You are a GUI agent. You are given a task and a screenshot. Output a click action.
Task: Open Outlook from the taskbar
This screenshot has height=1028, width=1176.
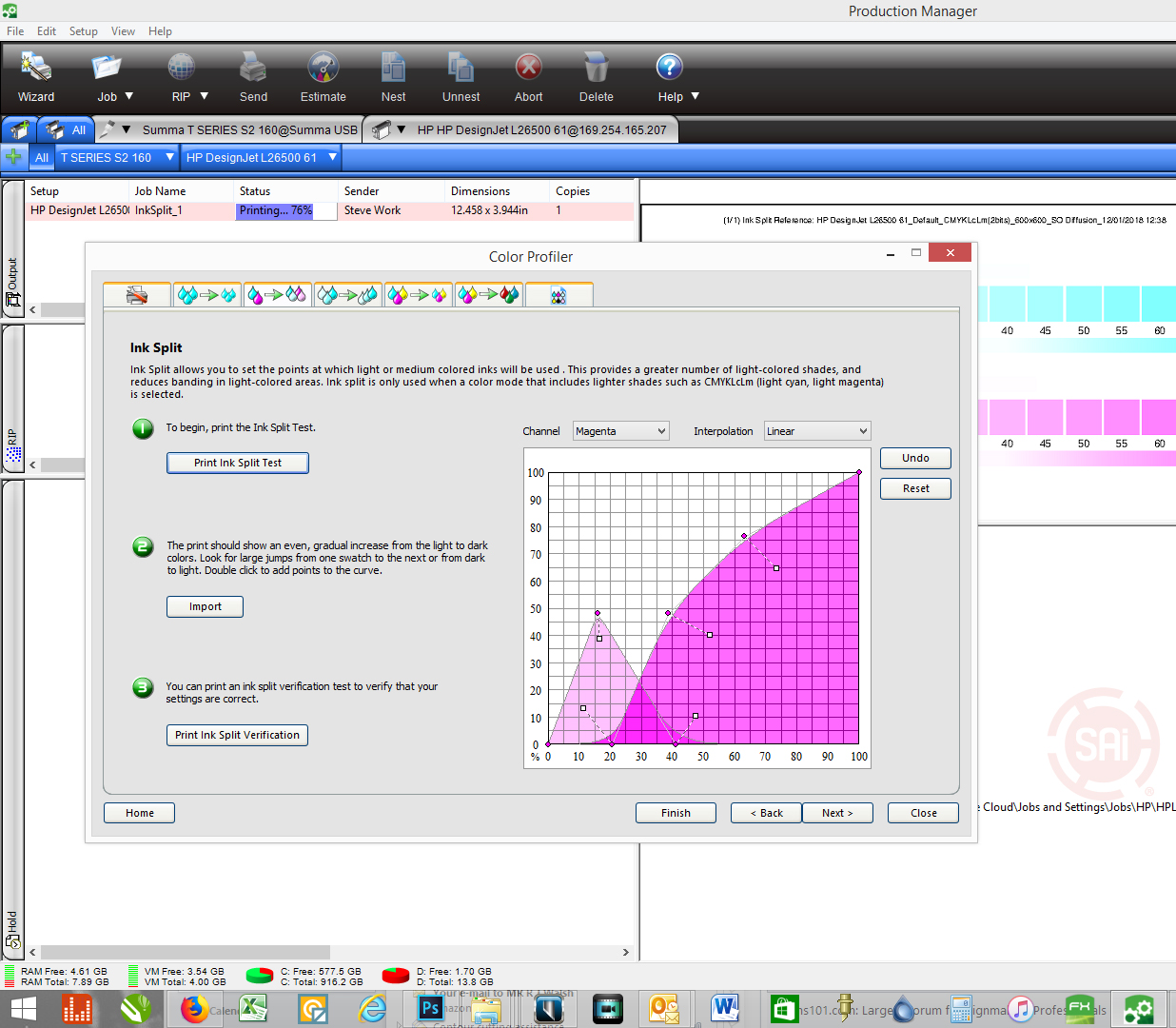[x=663, y=1009]
